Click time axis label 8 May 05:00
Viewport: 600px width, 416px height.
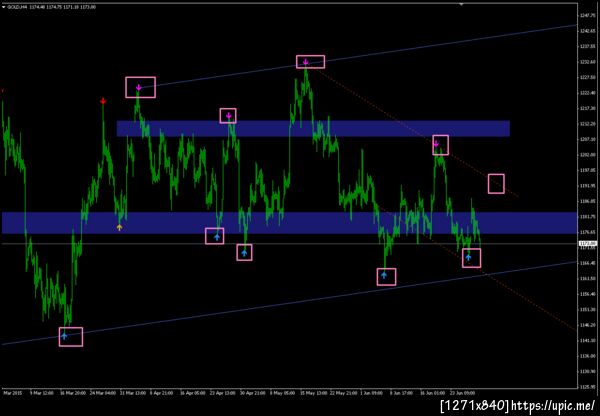(x=282, y=393)
